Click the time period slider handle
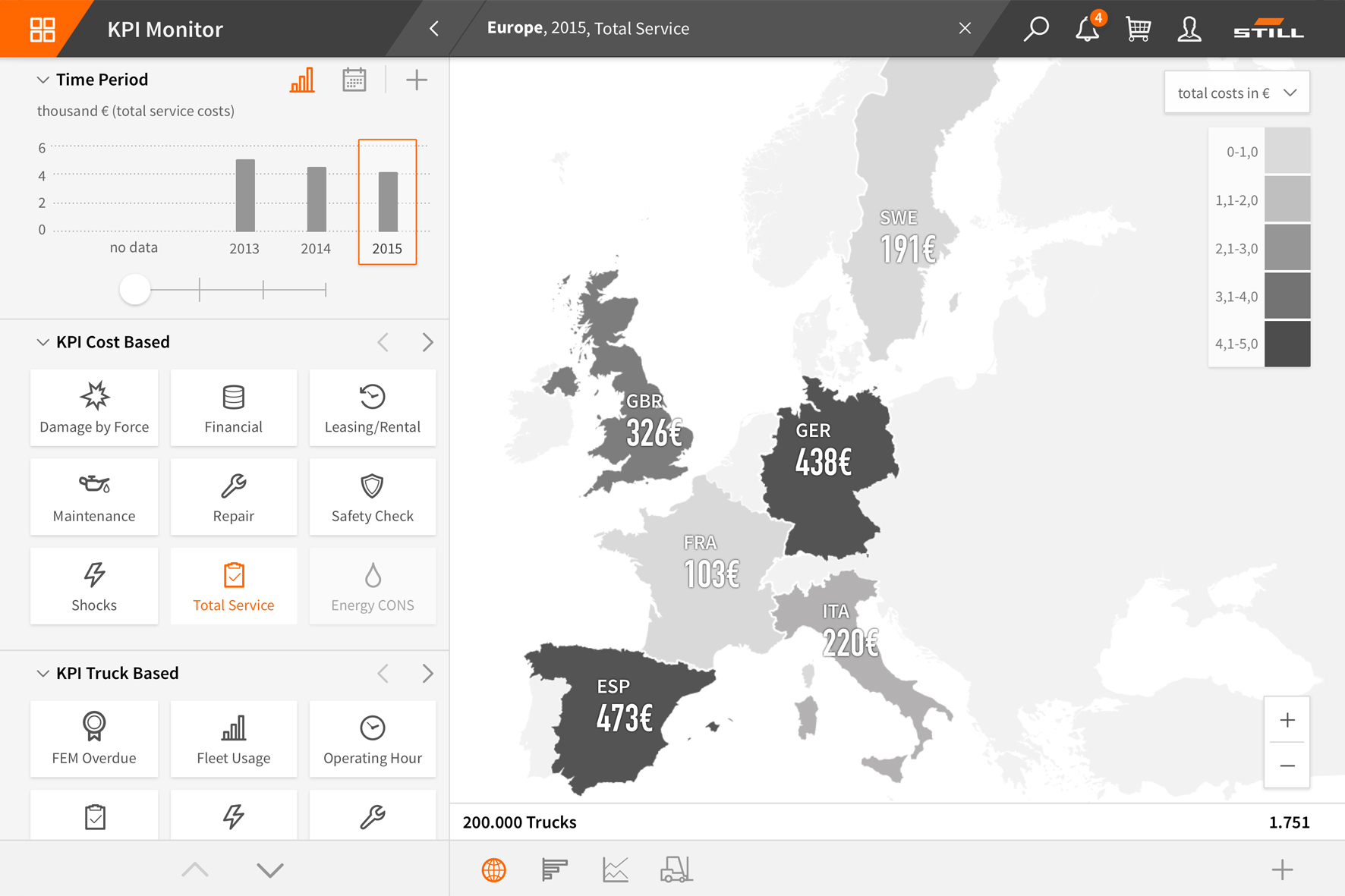 click(x=135, y=289)
